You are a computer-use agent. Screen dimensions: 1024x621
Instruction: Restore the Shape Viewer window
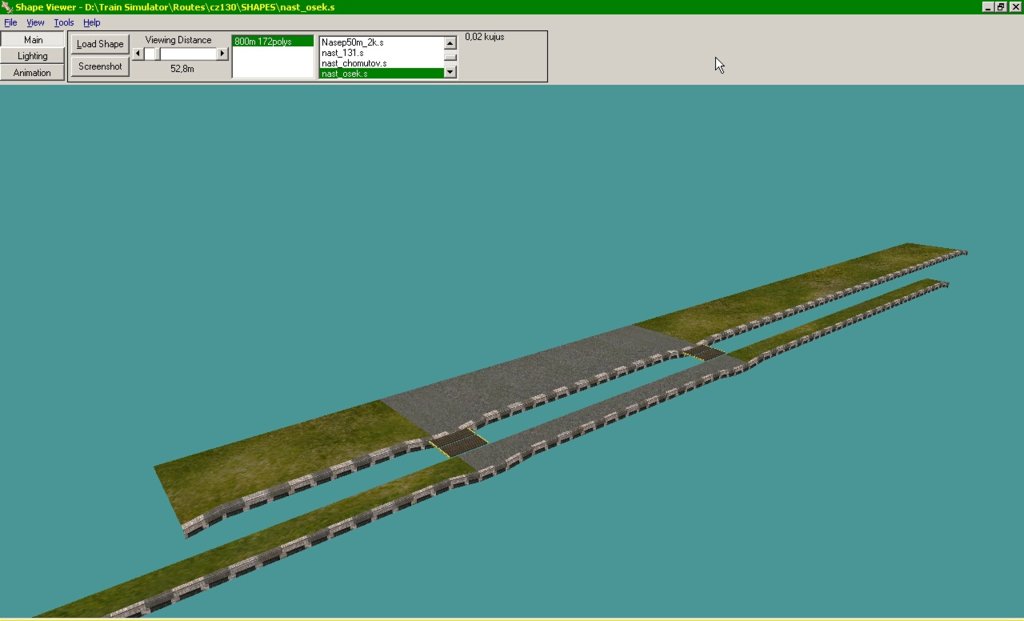[x=1000, y=7]
